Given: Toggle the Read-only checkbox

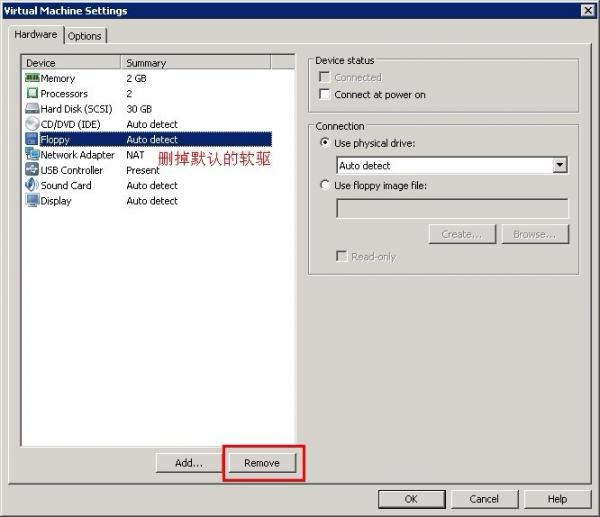Looking at the screenshot, I should tap(341, 256).
